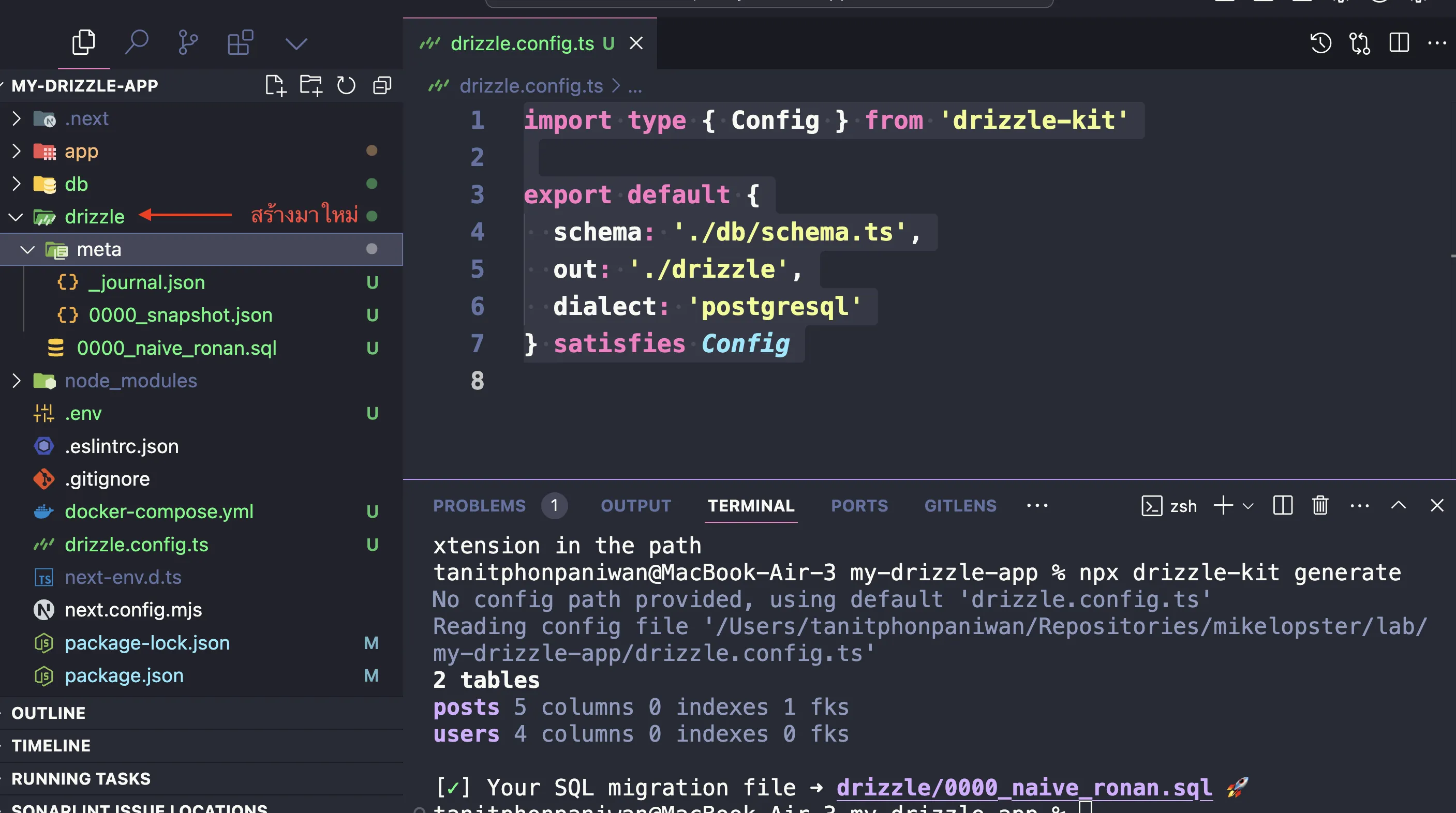The image size is (1456, 813).
Task: Close the terminal panel
Action: [x=1437, y=505]
